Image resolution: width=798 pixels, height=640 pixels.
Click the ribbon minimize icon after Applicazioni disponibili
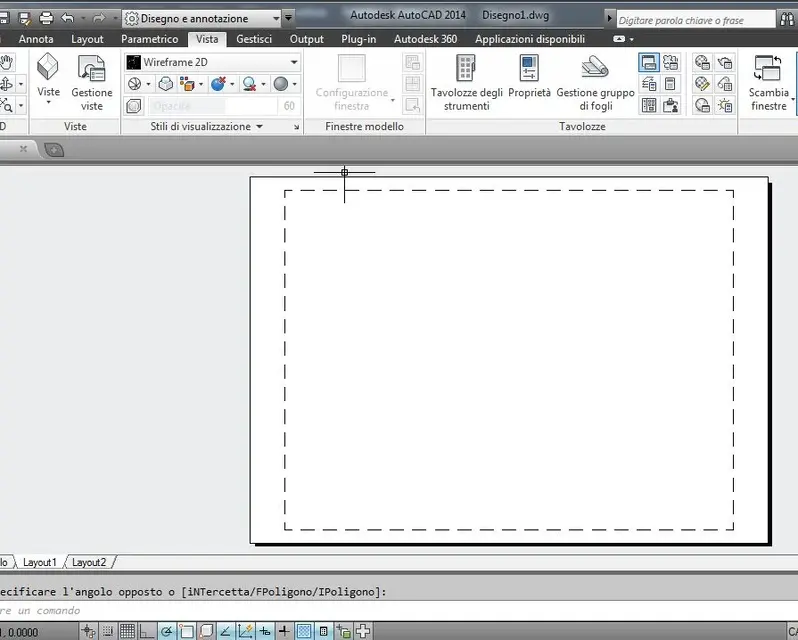click(x=619, y=39)
